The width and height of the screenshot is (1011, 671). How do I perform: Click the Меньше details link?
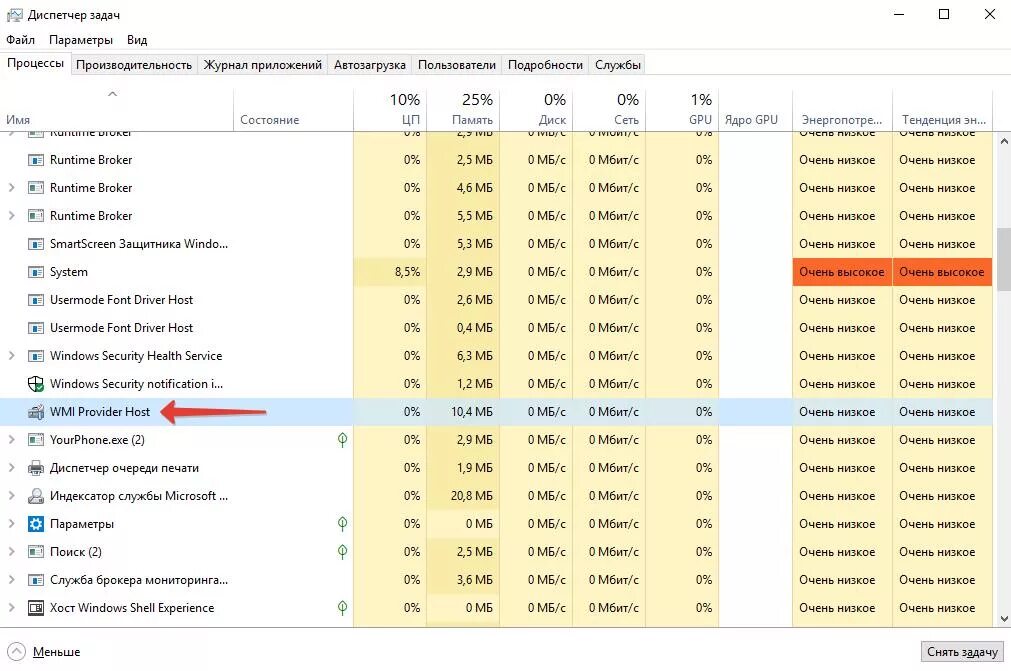coord(57,652)
